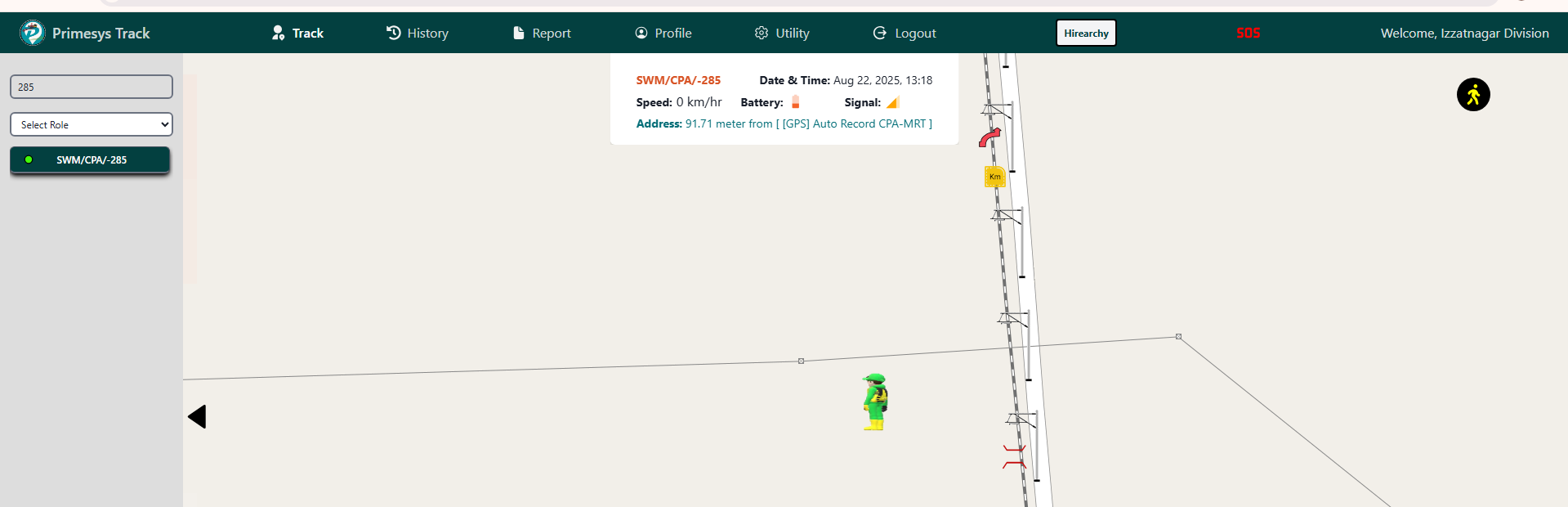Viewport: 1568px width, 507px height.
Task: Click the red bridge symbol on track
Action: [1014, 457]
